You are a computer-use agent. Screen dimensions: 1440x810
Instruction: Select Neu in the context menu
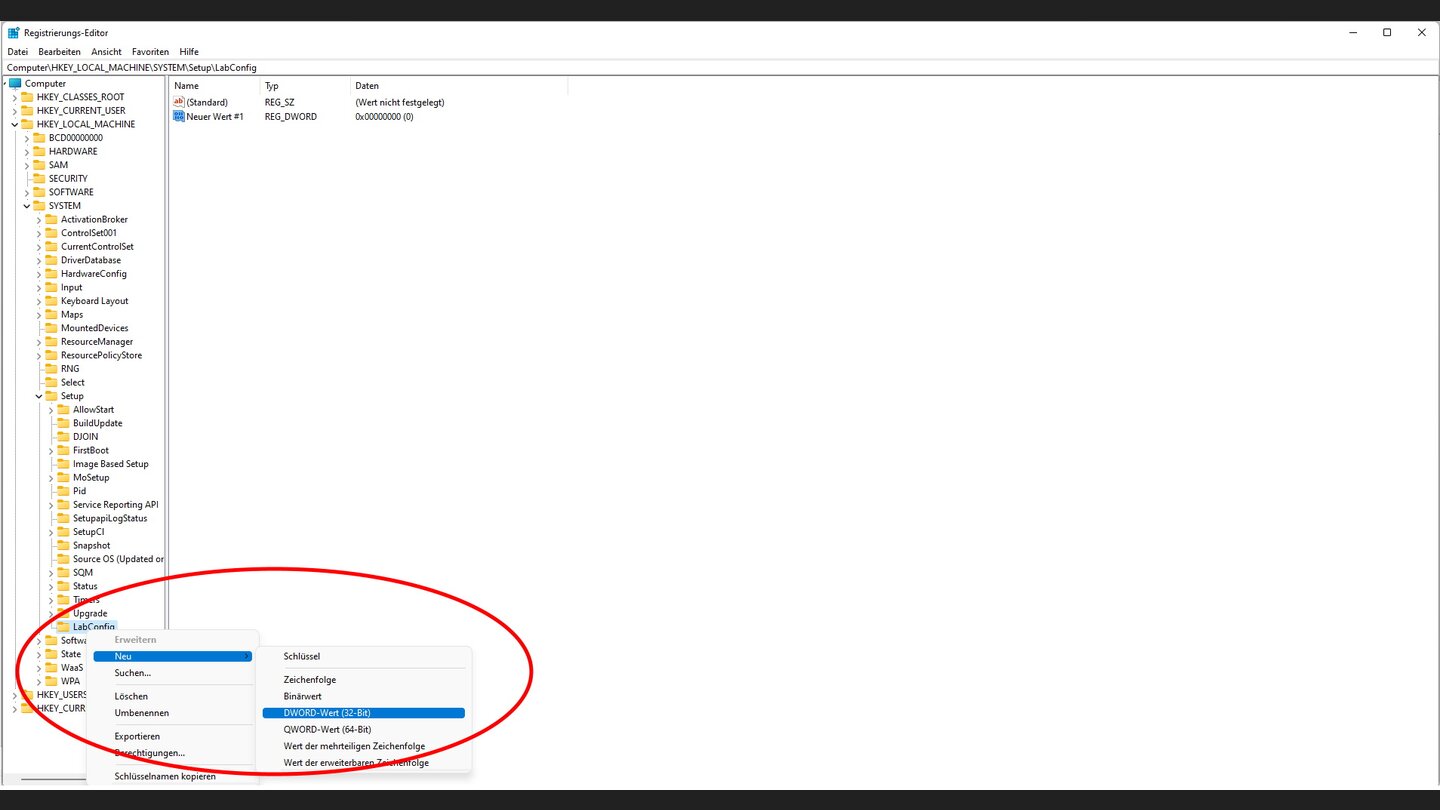point(123,656)
